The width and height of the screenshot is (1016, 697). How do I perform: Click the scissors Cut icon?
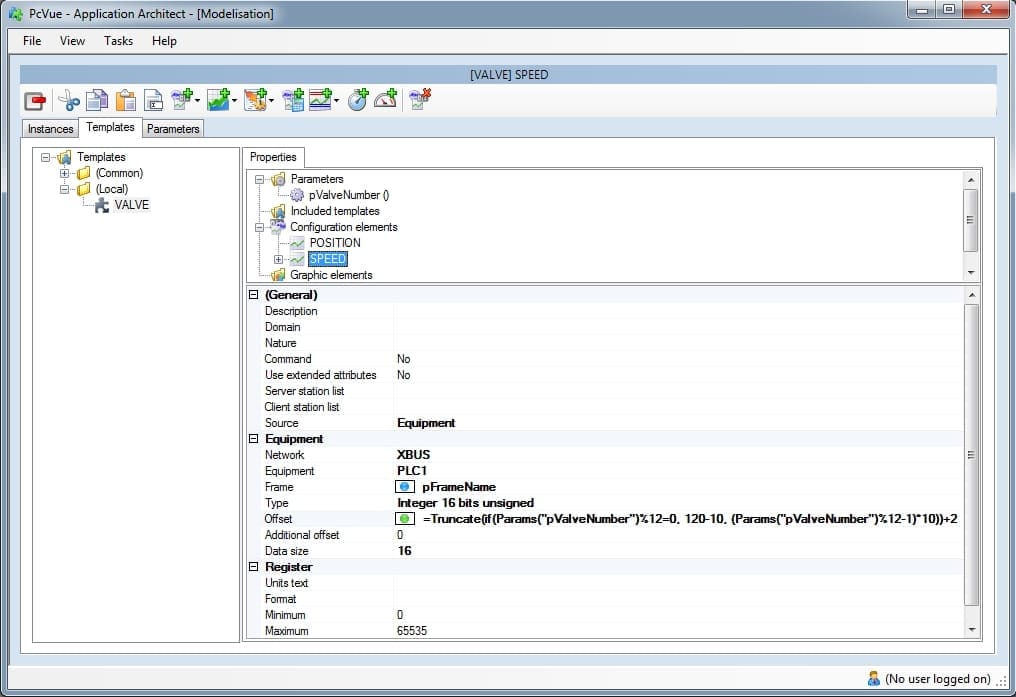tap(67, 100)
